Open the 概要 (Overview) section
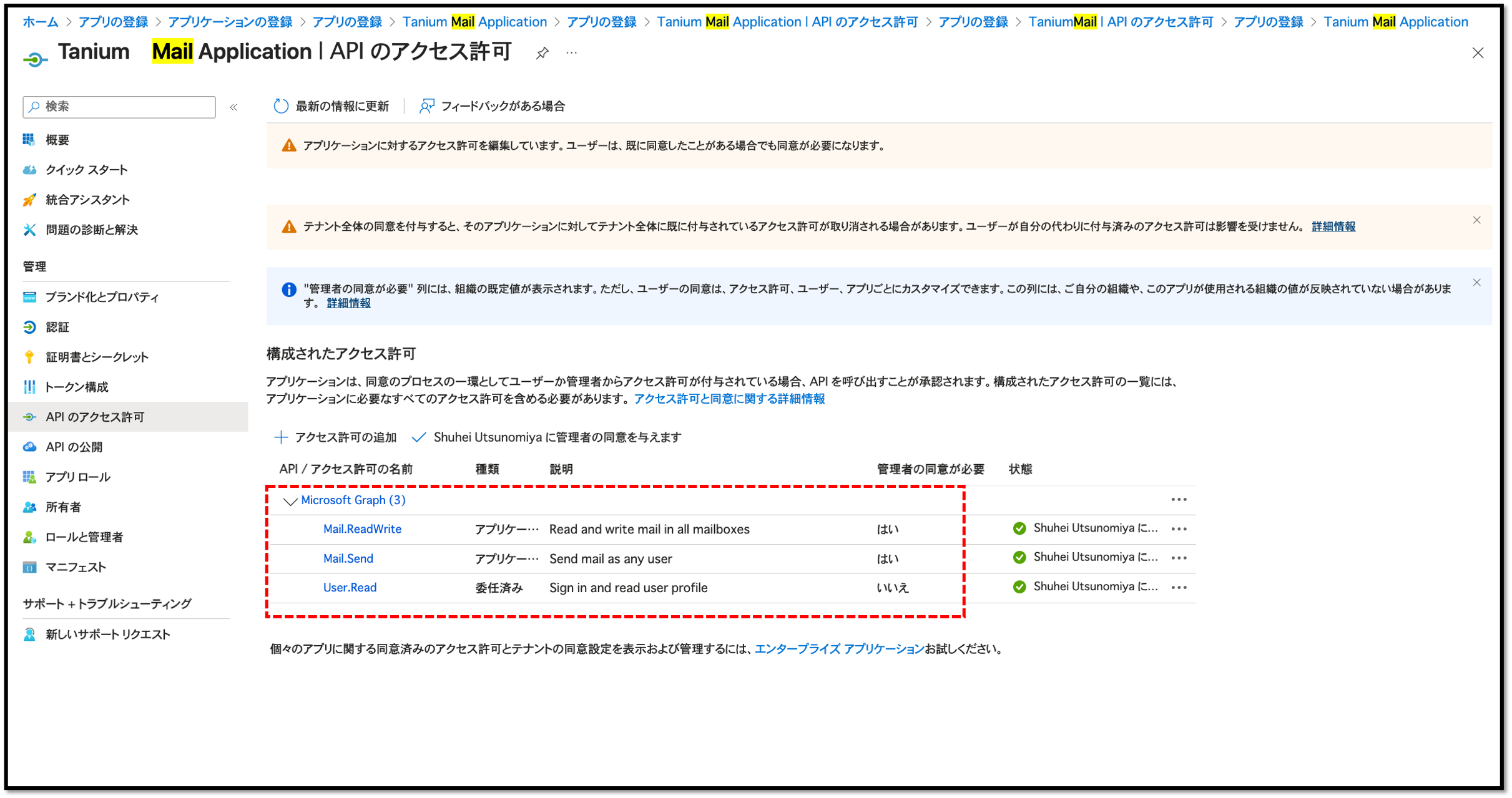1512x798 pixels. coord(57,139)
